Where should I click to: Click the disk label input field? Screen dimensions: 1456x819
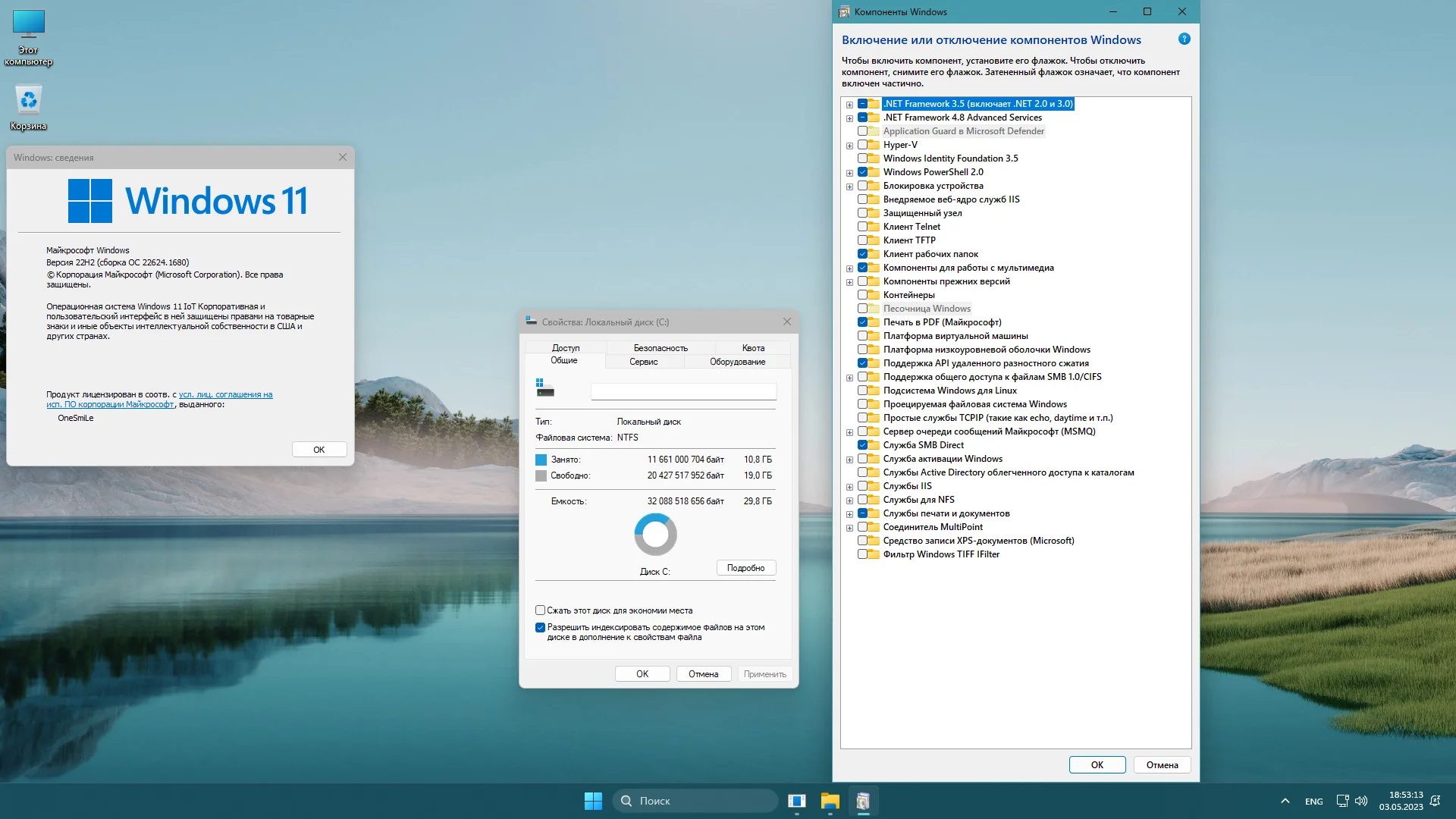click(683, 391)
